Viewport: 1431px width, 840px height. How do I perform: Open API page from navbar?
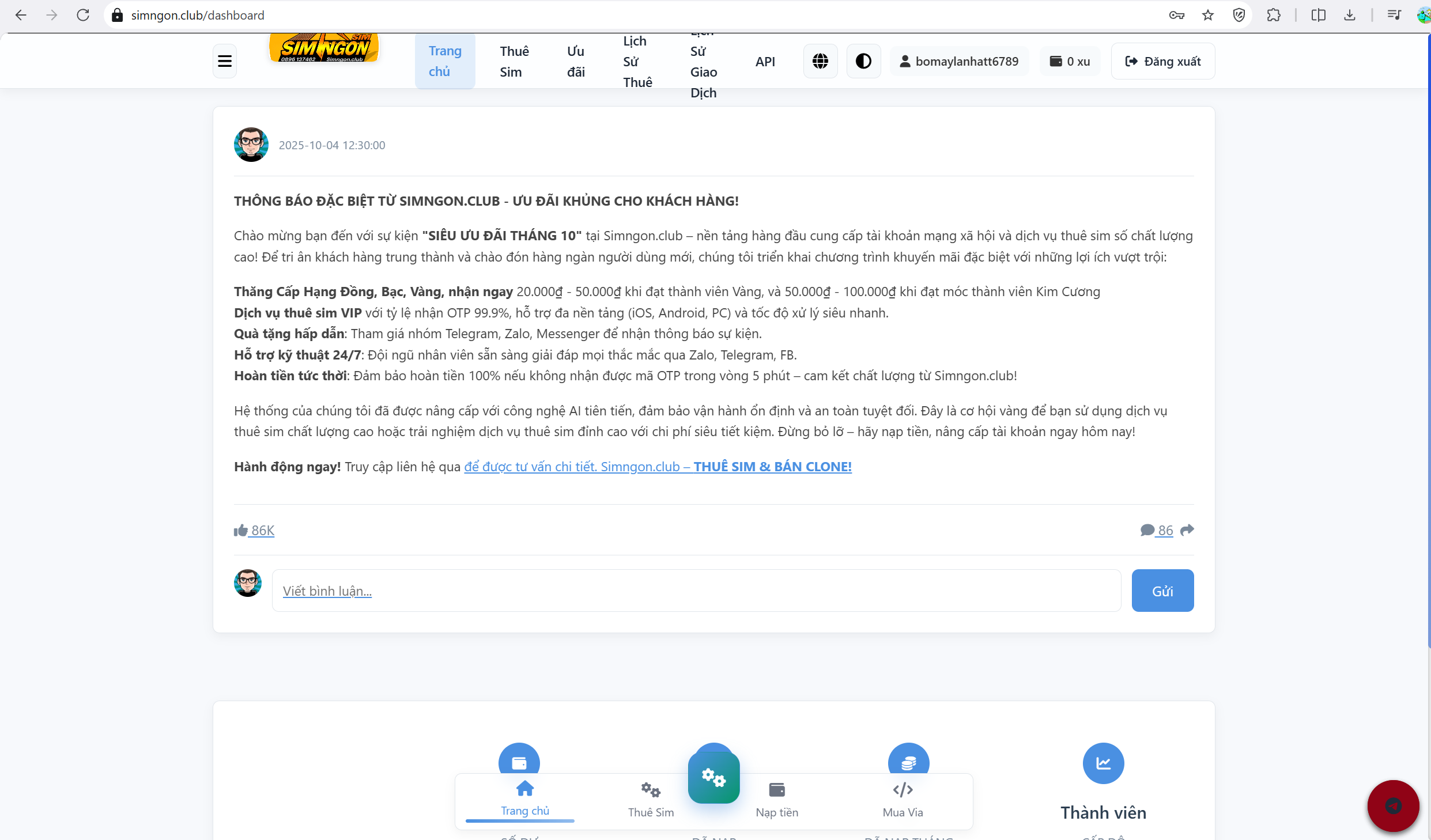[765, 61]
